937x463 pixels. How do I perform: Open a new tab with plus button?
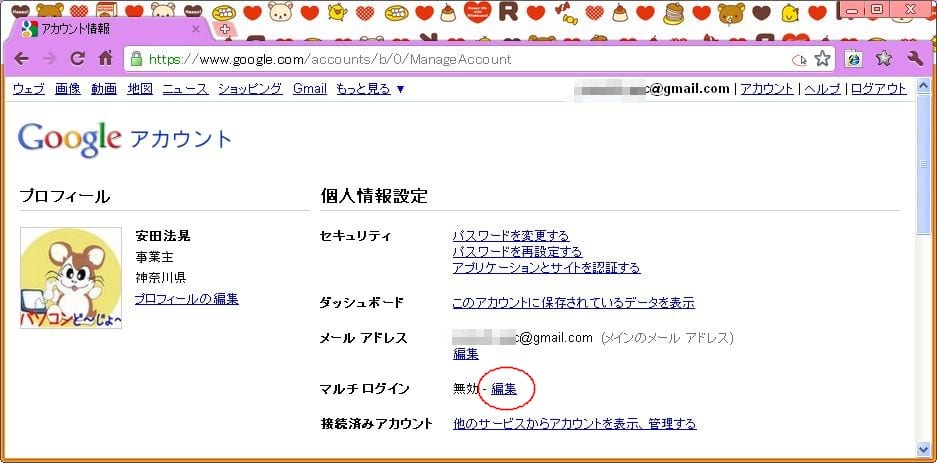click(x=224, y=29)
